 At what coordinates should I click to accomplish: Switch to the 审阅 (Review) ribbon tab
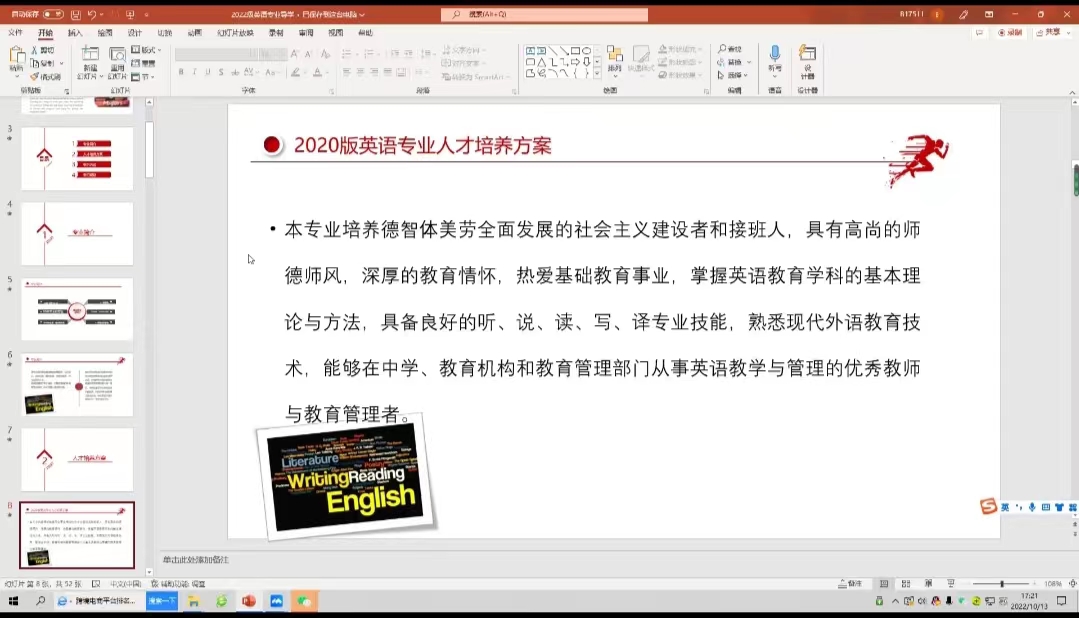(306, 33)
